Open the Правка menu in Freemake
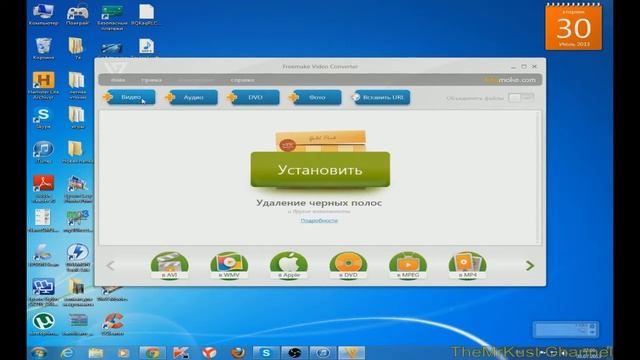 (151, 80)
